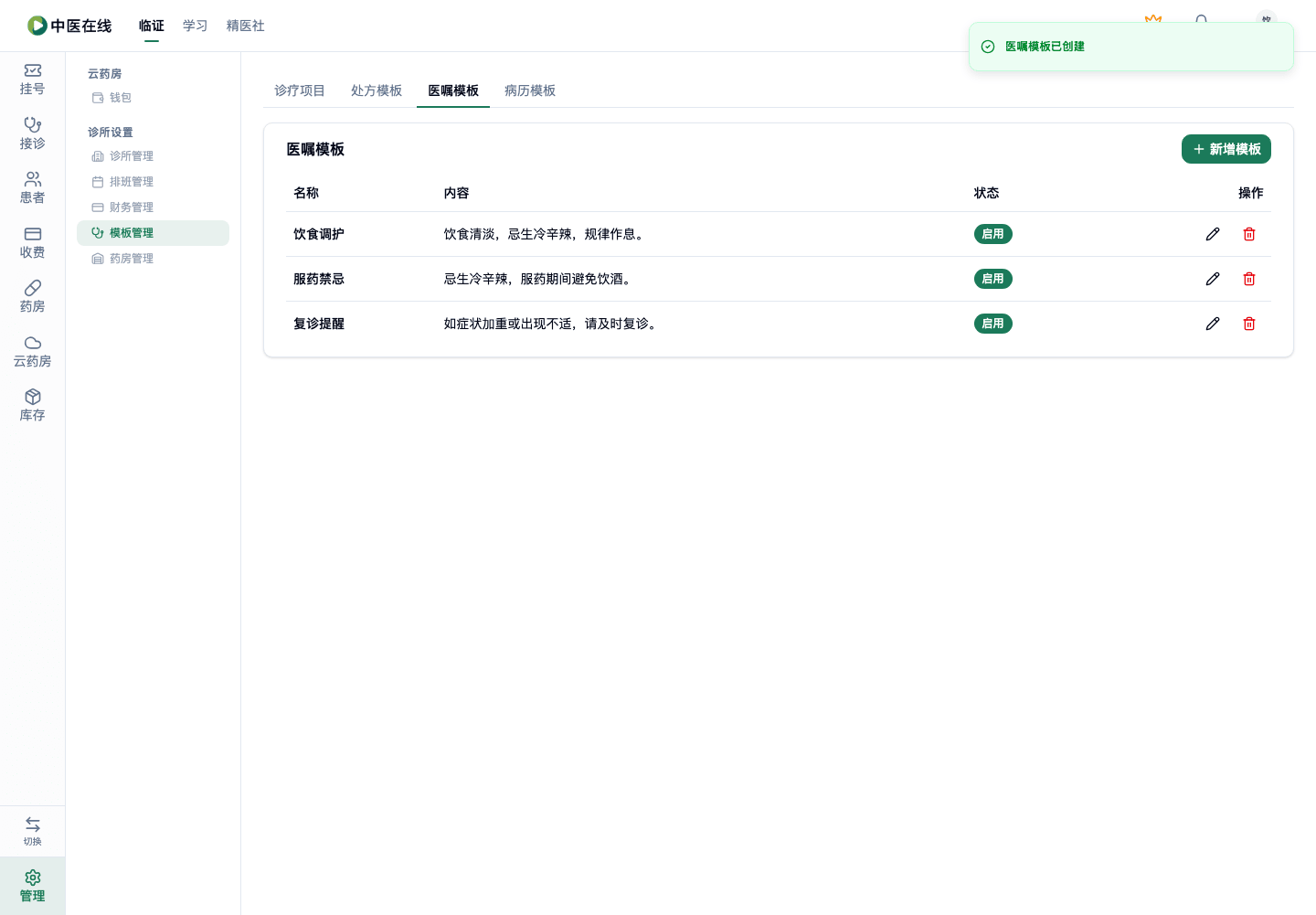1316x915 pixels.
Task: Switch to the 处方模板 tab
Action: click(x=377, y=90)
